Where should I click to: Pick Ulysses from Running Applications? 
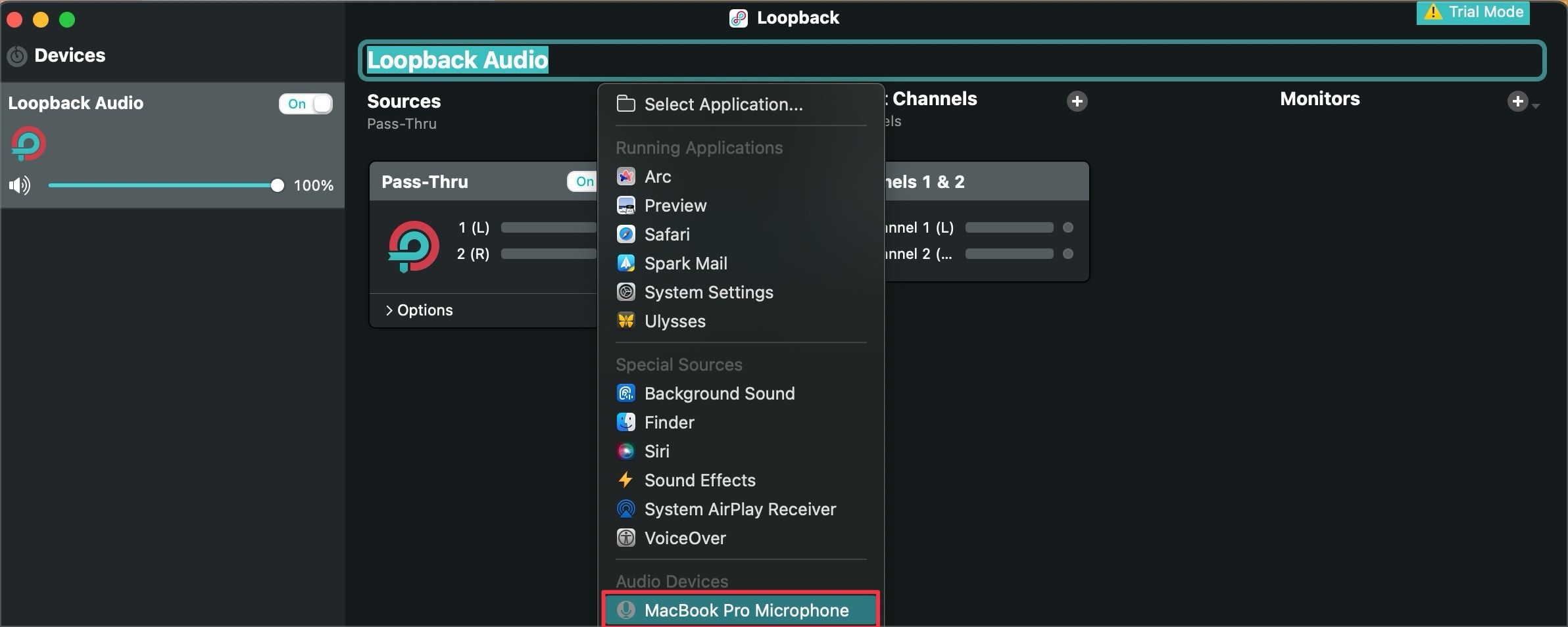[676, 321]
